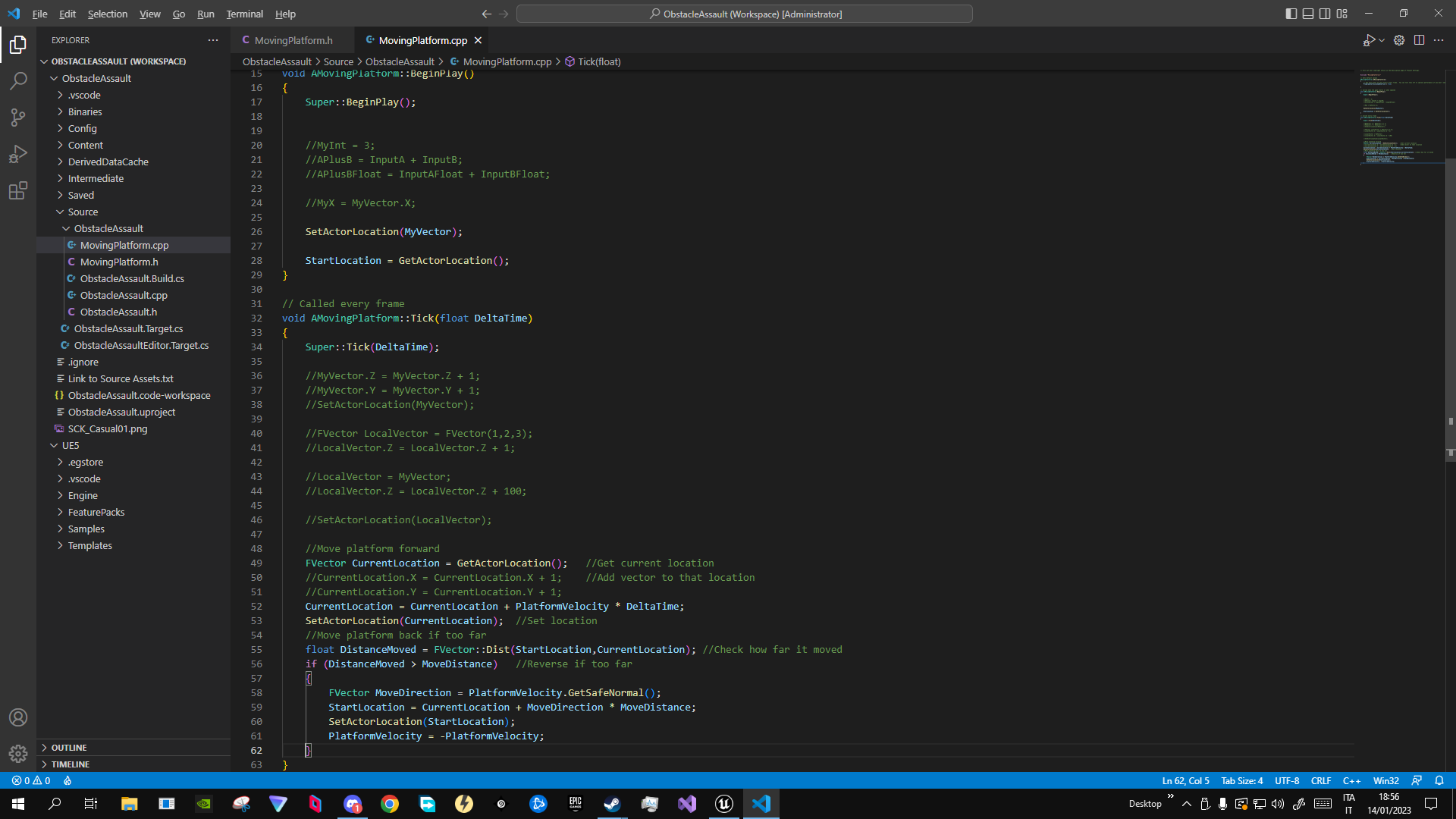The height and width of the screenshot is (819, 1456).
Task: Click the Accounts icon
Action: [18, 717]
